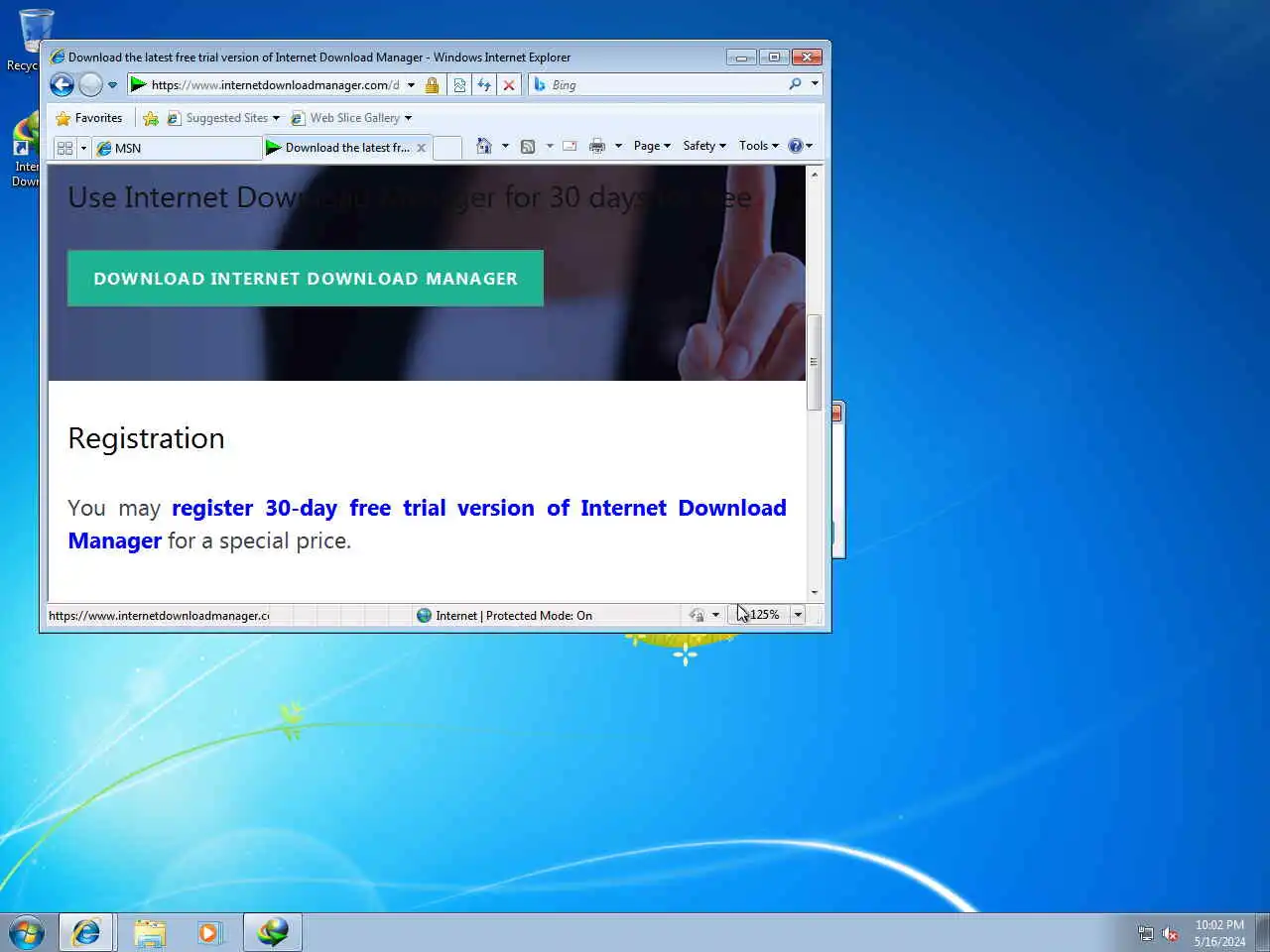
Task: Switch to the MSN tab
Action: [177, 148]
